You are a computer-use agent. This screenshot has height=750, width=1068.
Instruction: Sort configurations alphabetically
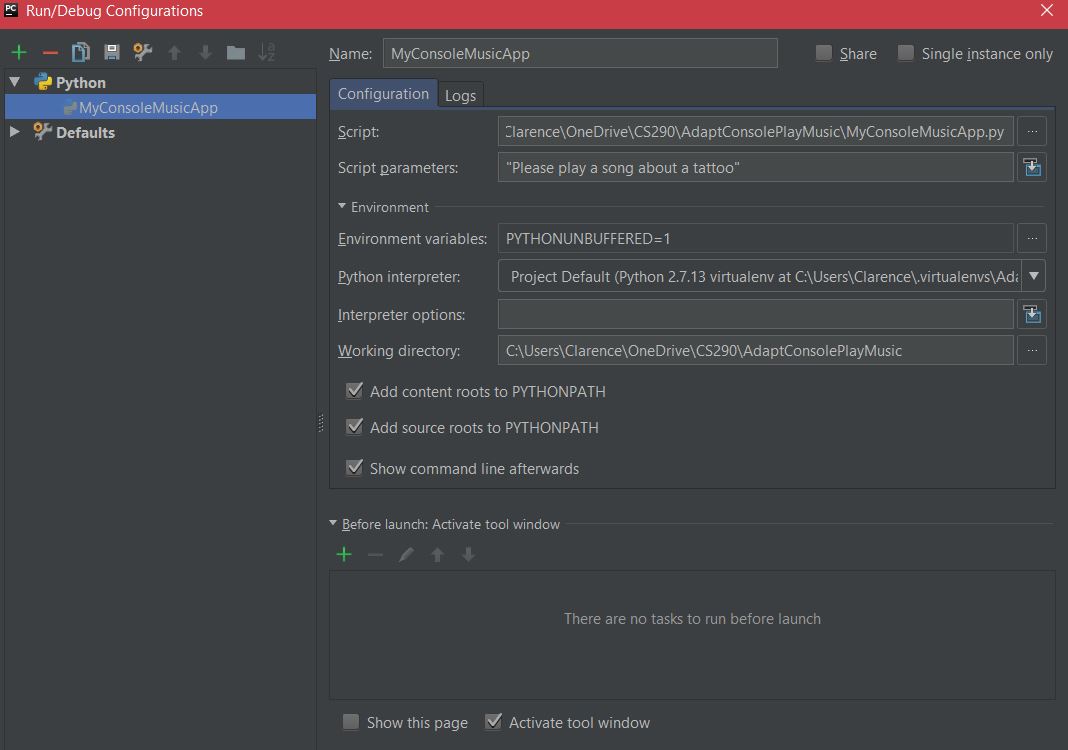267,53
